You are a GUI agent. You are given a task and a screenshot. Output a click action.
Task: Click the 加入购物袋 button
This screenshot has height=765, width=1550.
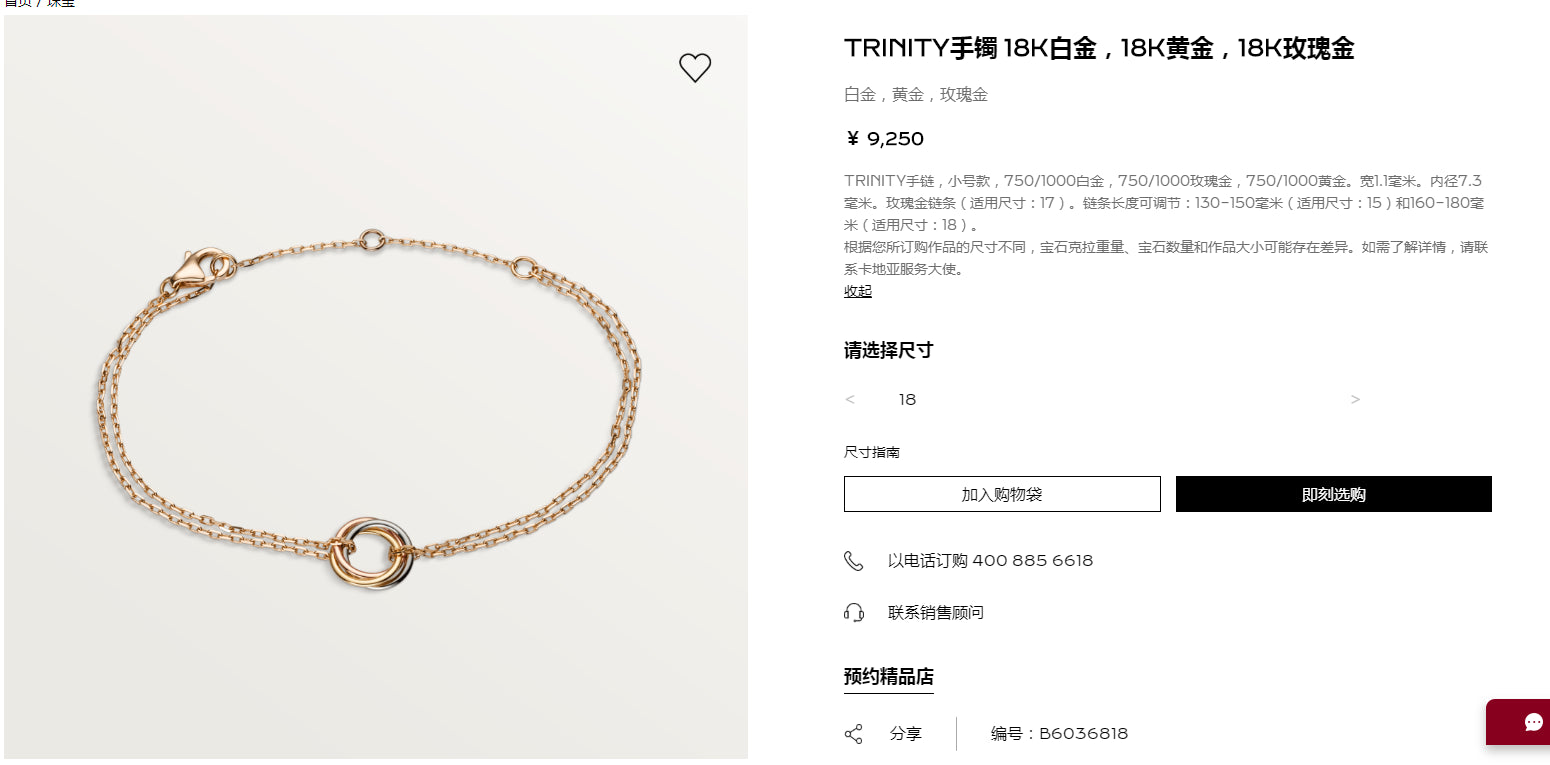[1002, 494]
